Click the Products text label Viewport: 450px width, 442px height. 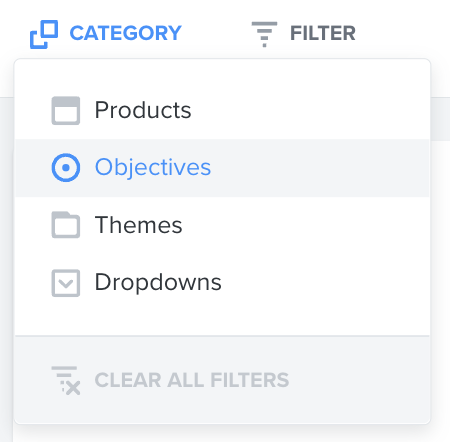tap(143, 110)
